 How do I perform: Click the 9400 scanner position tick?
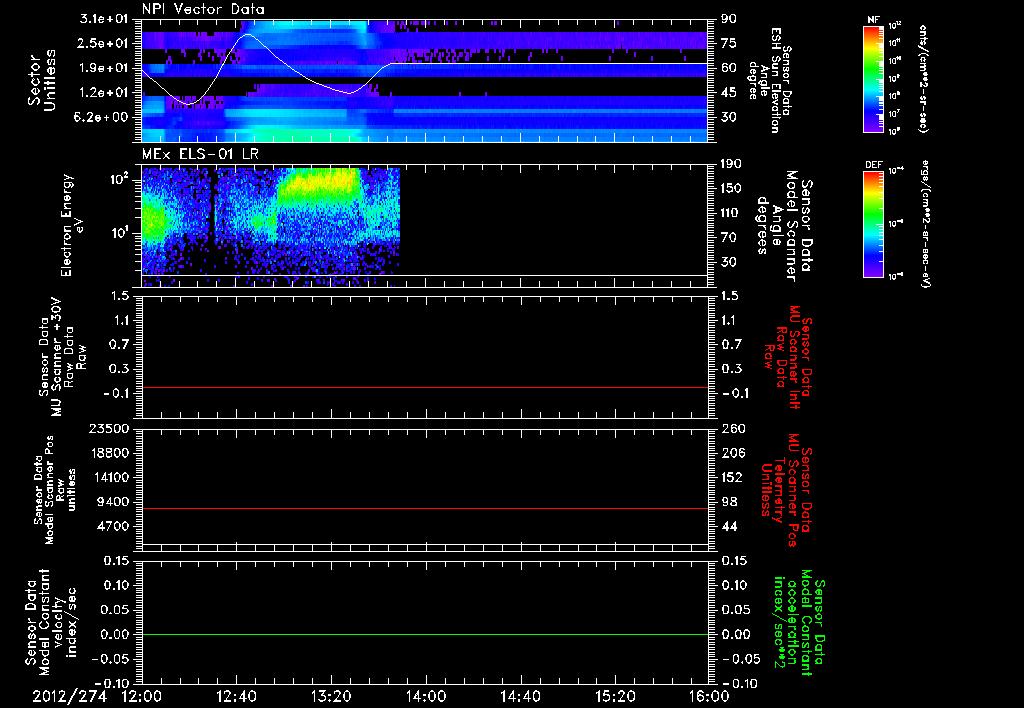point(112,502)
